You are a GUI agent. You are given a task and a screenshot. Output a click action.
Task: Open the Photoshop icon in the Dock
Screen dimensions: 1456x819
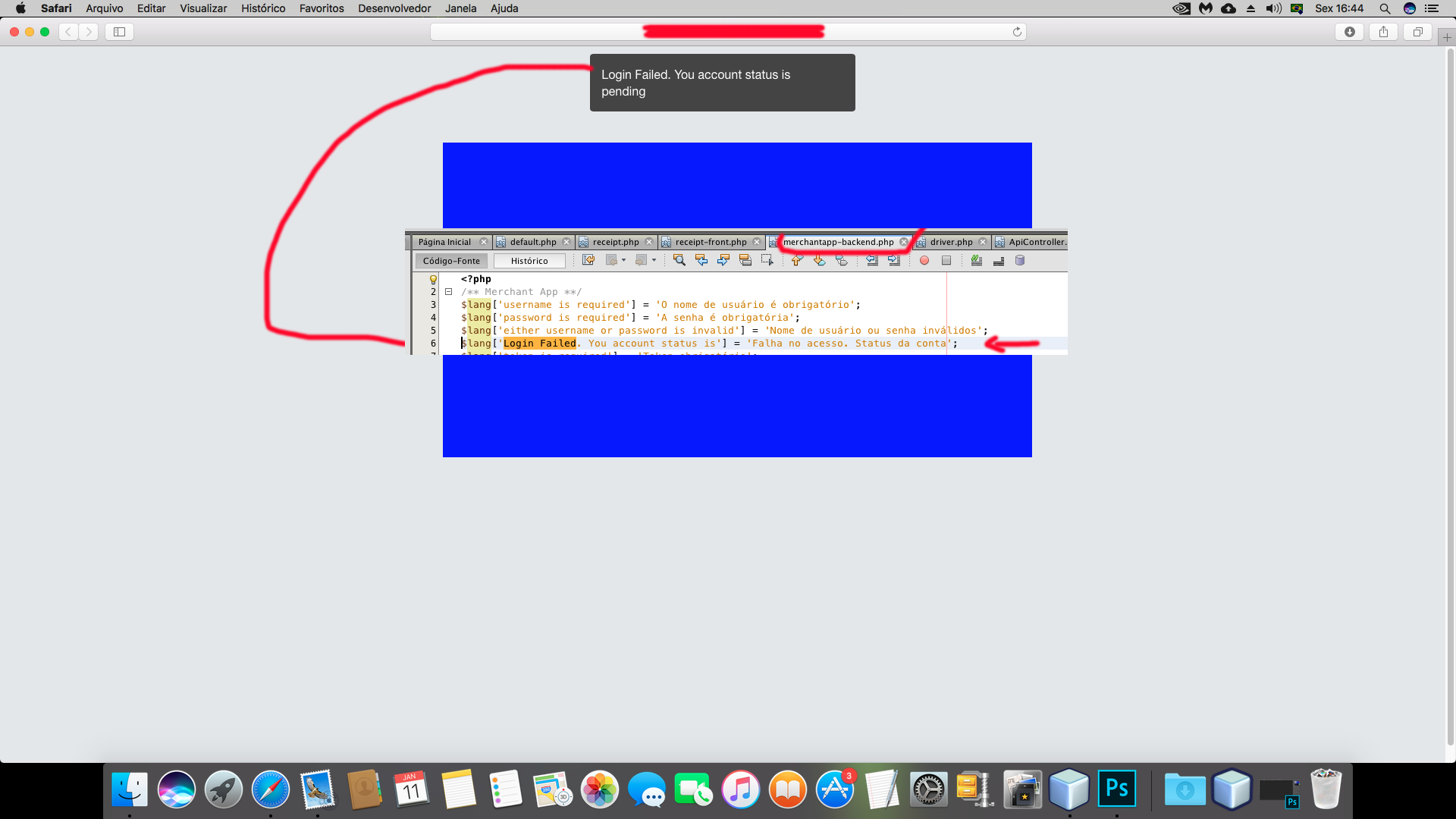click(x=1117, y=789)
